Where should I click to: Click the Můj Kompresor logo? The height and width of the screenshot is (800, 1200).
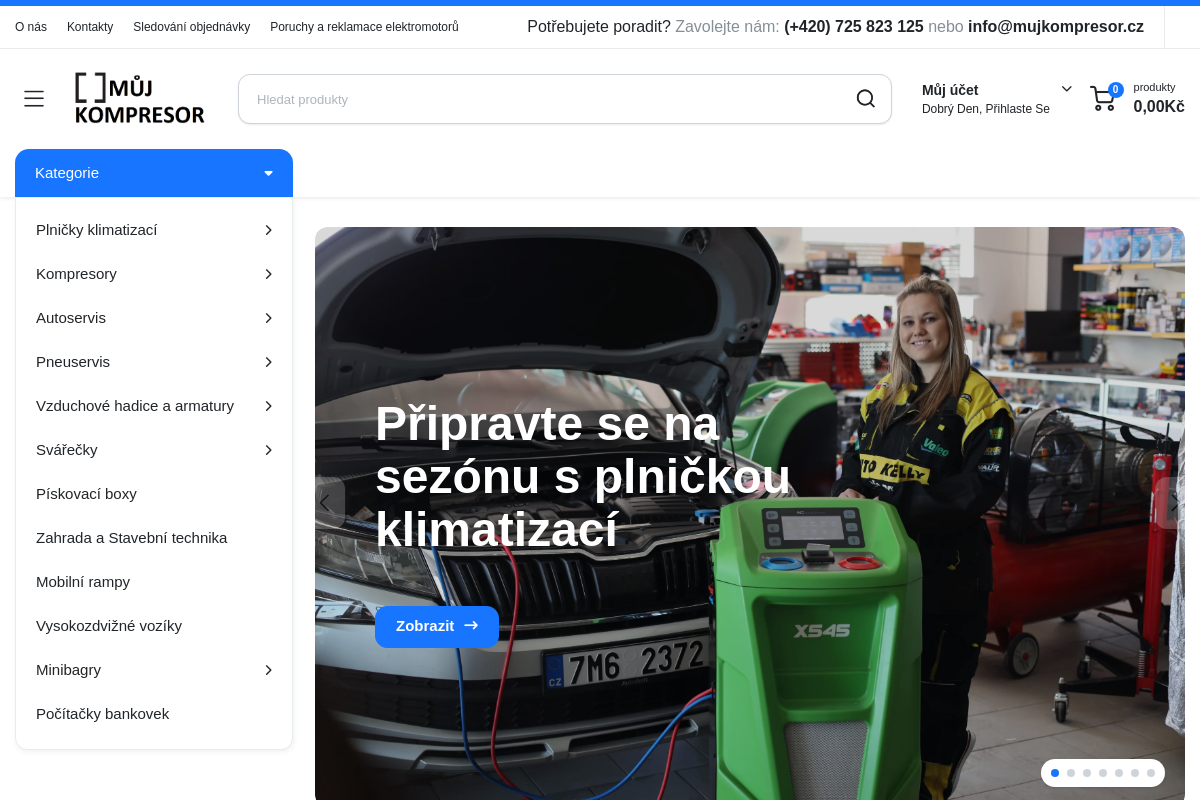coord(139,98)
